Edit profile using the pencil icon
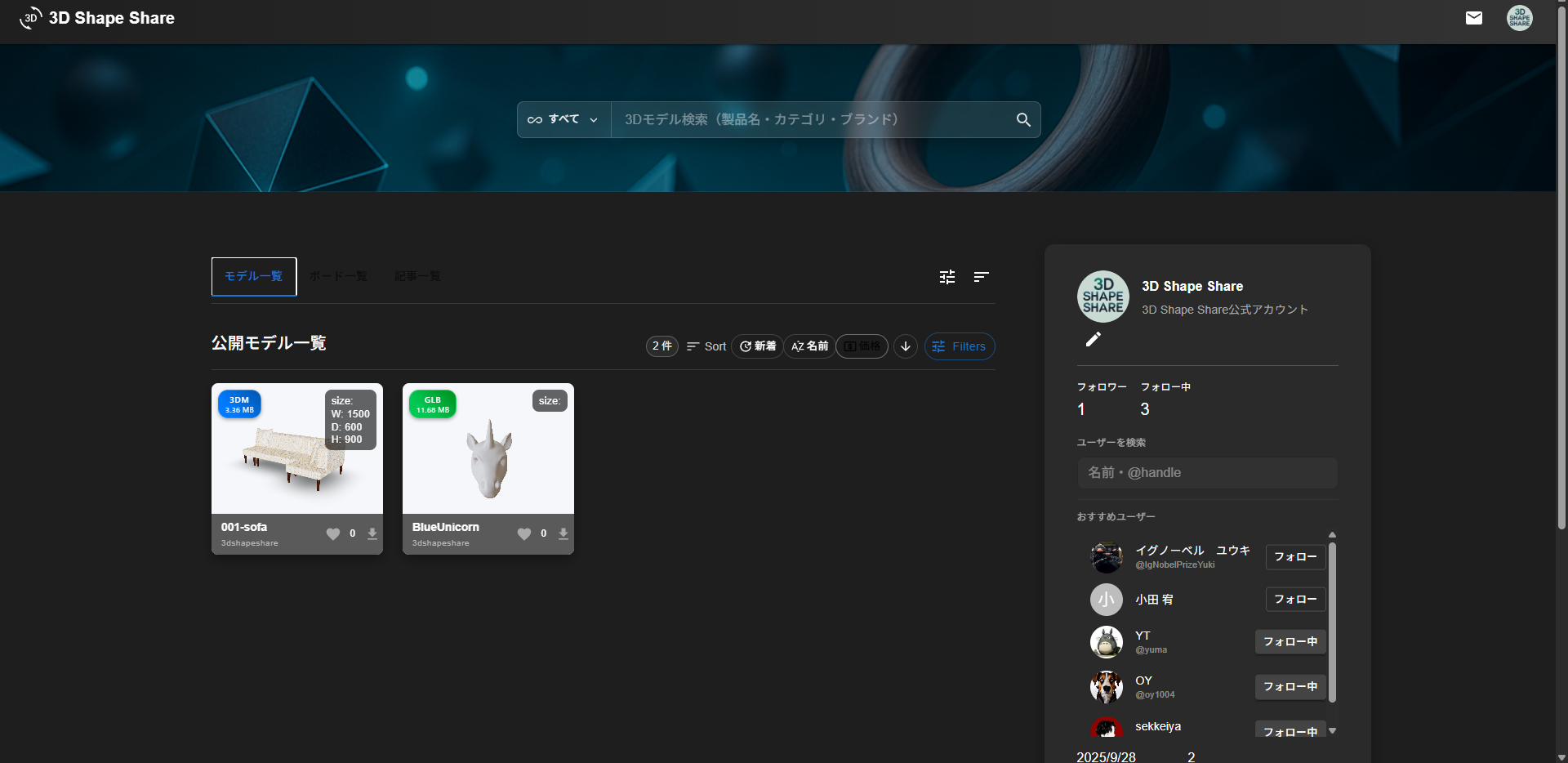The height and width of the screenshot is (763, 1568). 1094,339
